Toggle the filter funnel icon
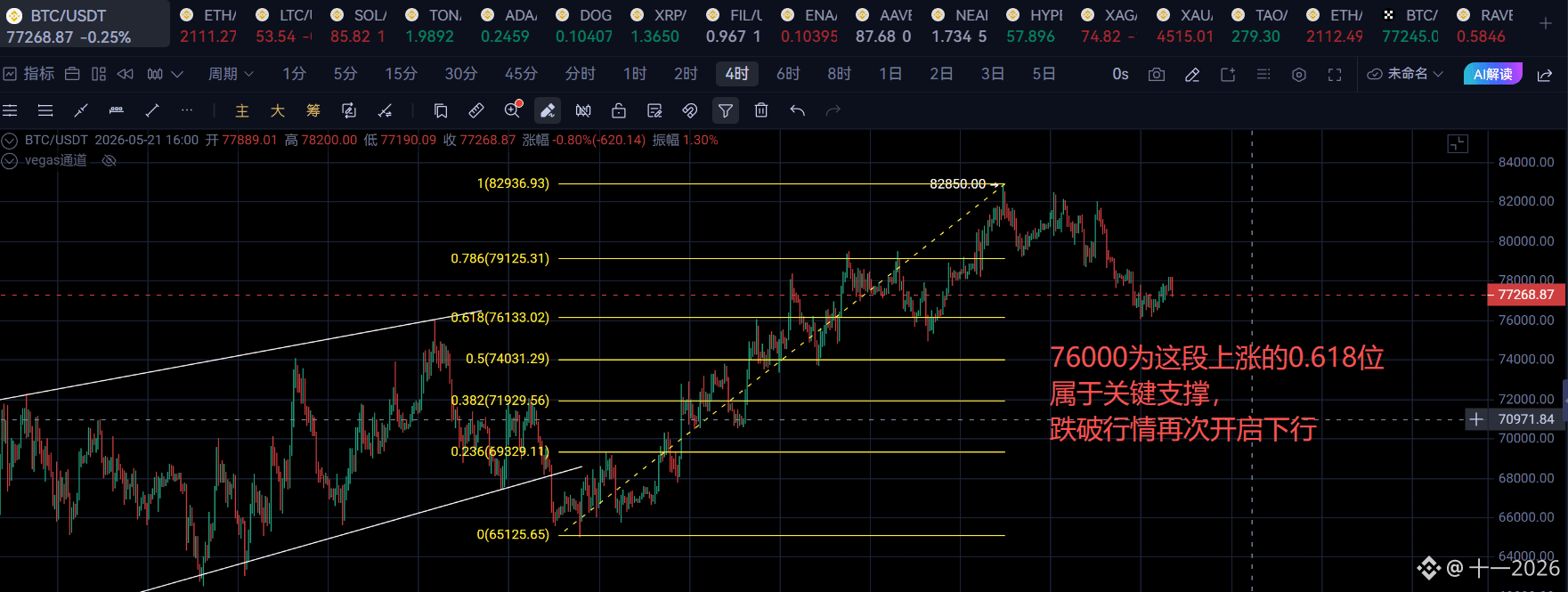 (x=726, y=110)
